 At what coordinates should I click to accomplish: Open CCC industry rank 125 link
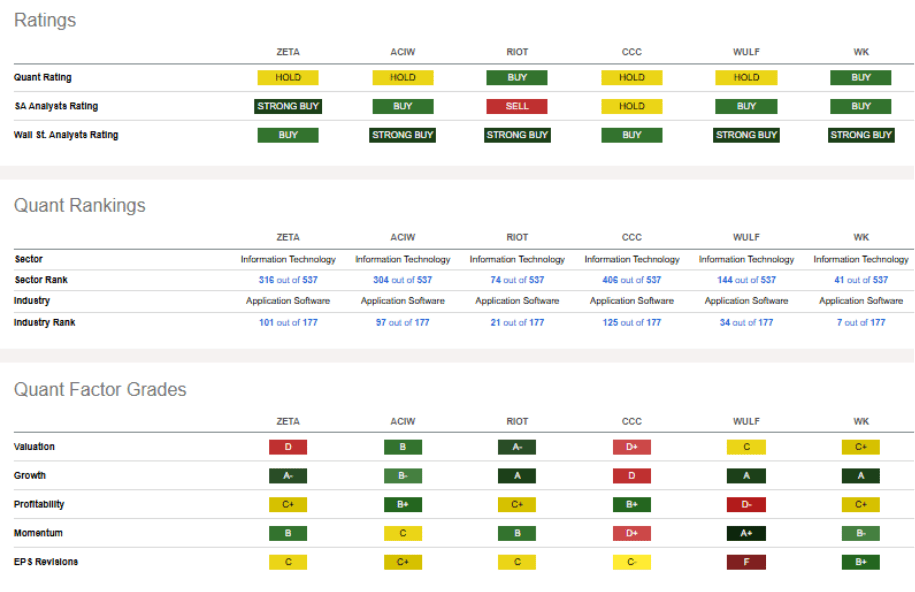(610, 322)
